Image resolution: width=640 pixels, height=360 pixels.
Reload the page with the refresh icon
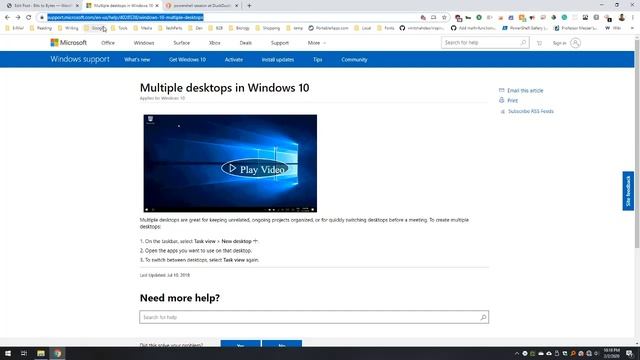click(29, 18)
